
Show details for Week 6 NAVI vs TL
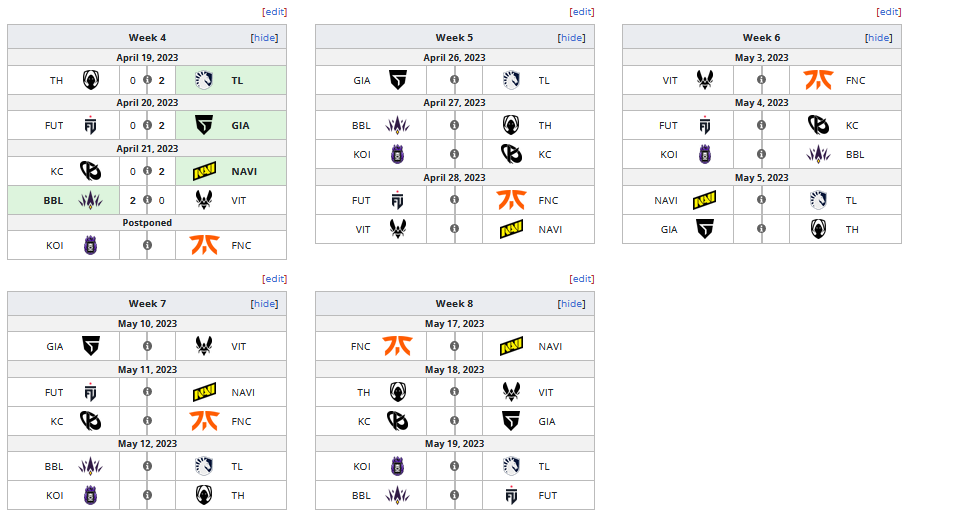click(x=761, y=200)
